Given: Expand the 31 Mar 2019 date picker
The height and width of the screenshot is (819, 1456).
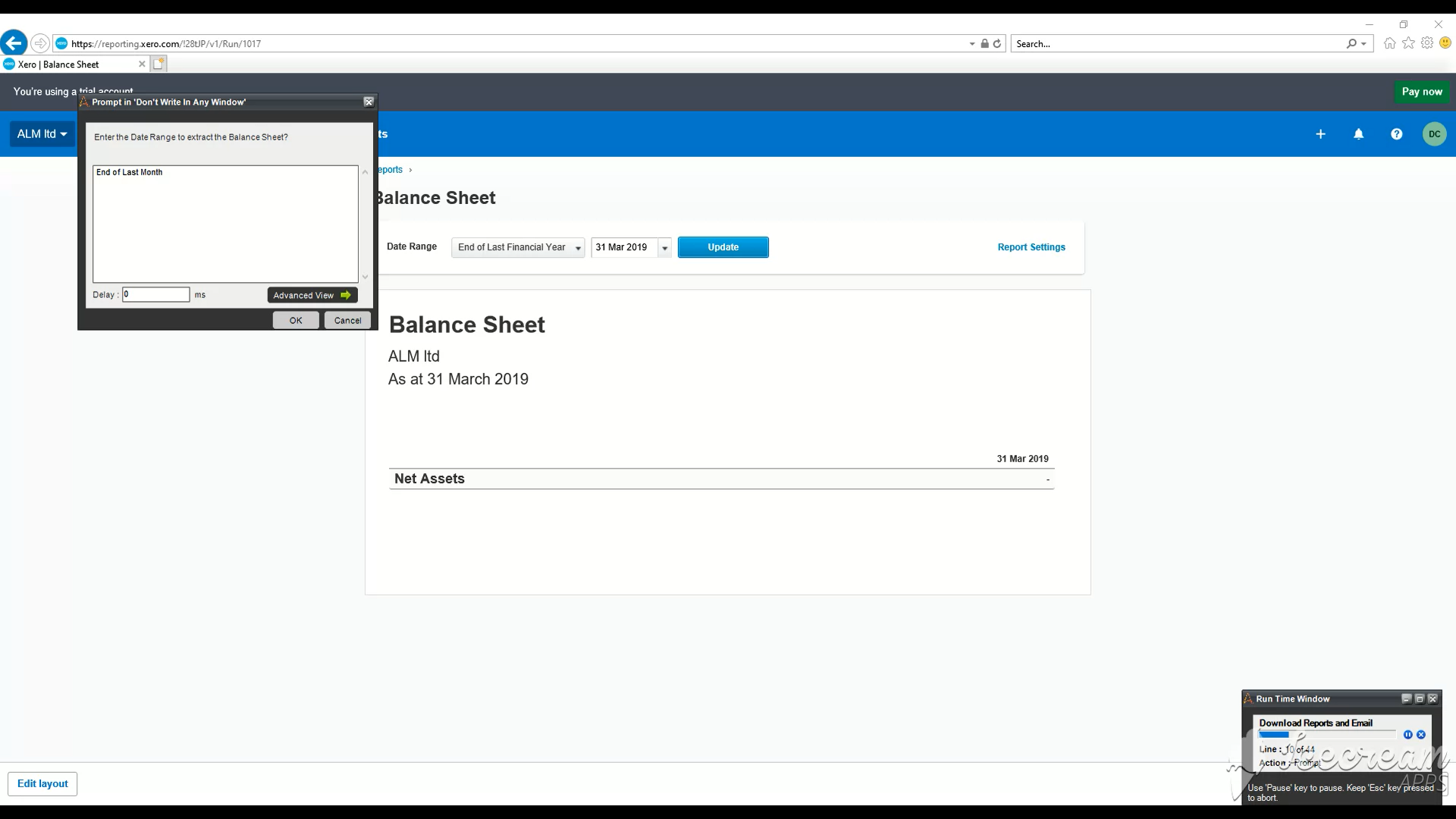Looking at the screenshot, I should pos(664,248).
